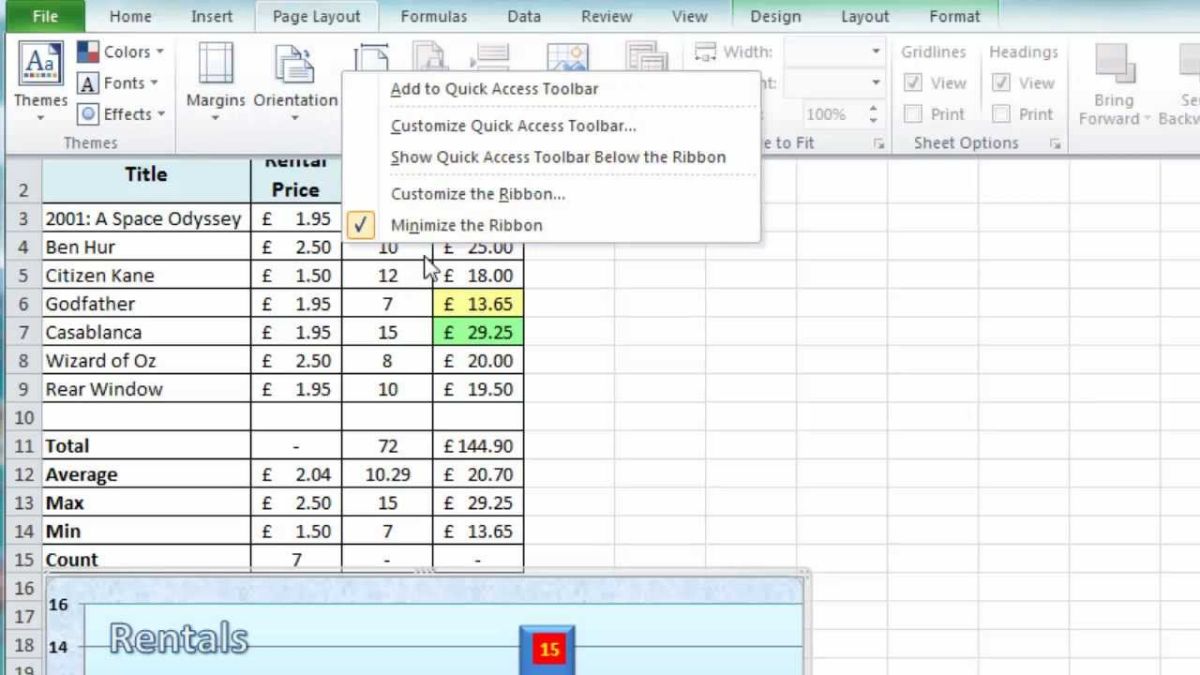Enable Print for Gridlines
Screen dimensions: 1200x675
[913, 113]
